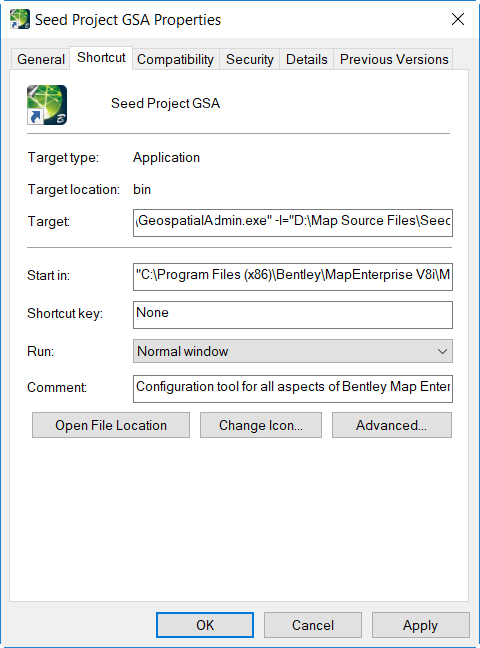Click the Comment text field
Screen dimensions: 480x648
293,388
